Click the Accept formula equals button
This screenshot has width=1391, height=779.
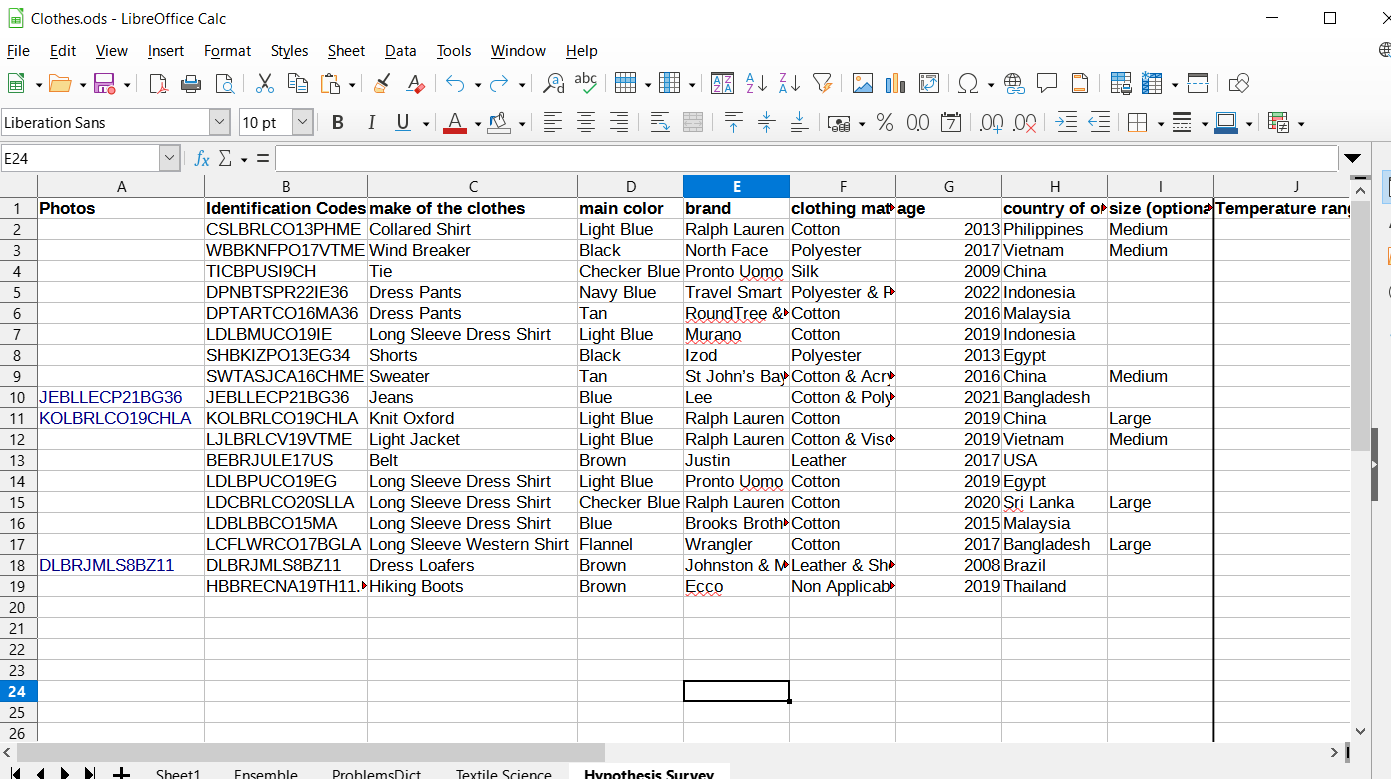263,158
